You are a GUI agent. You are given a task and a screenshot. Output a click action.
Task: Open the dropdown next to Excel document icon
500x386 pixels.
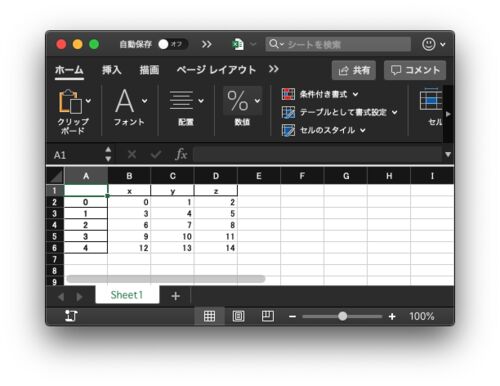tap(253, 44)
